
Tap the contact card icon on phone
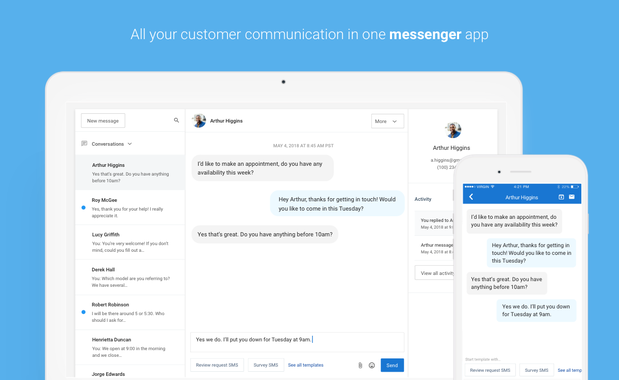click(x=561, y=197)
